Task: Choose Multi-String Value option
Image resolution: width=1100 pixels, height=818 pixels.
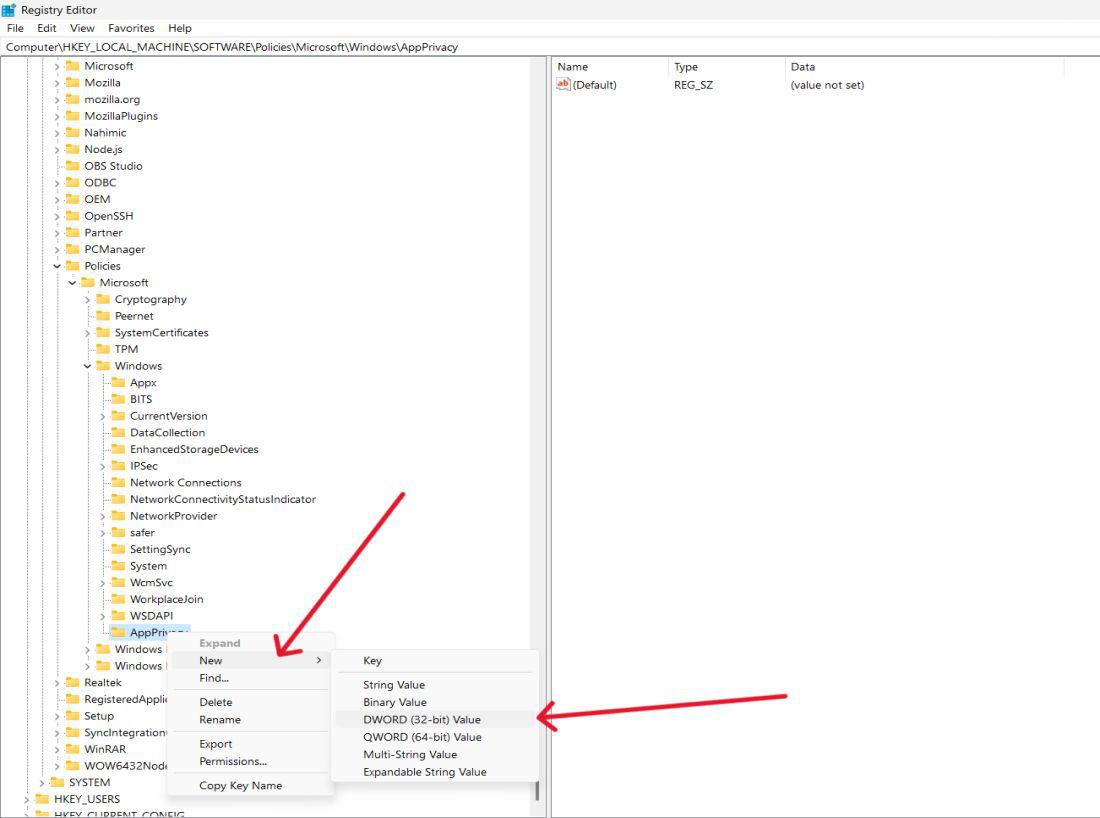Action: 434,754
